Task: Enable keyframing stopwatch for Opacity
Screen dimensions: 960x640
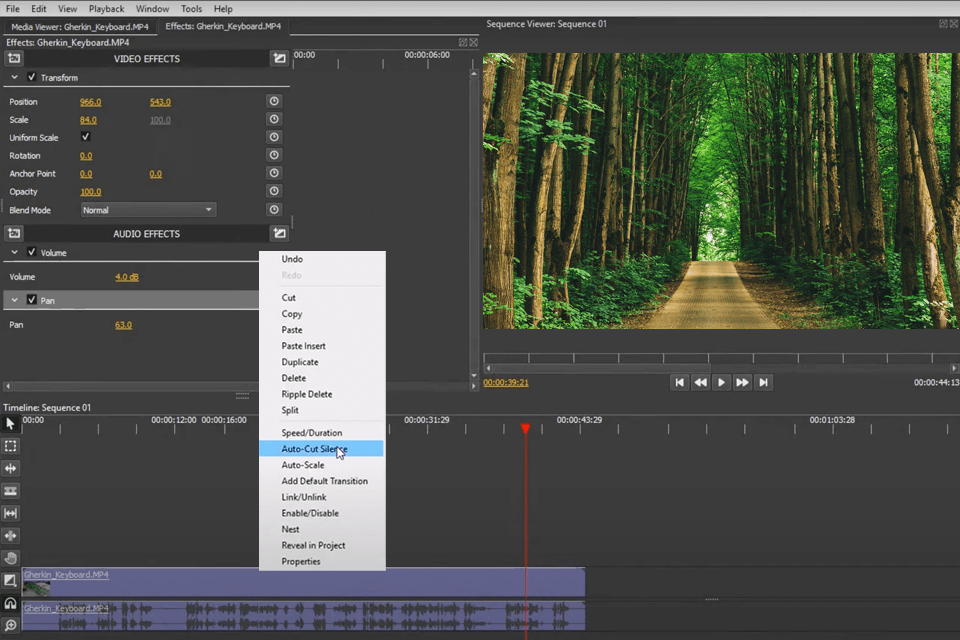Action: click(274, 191)
